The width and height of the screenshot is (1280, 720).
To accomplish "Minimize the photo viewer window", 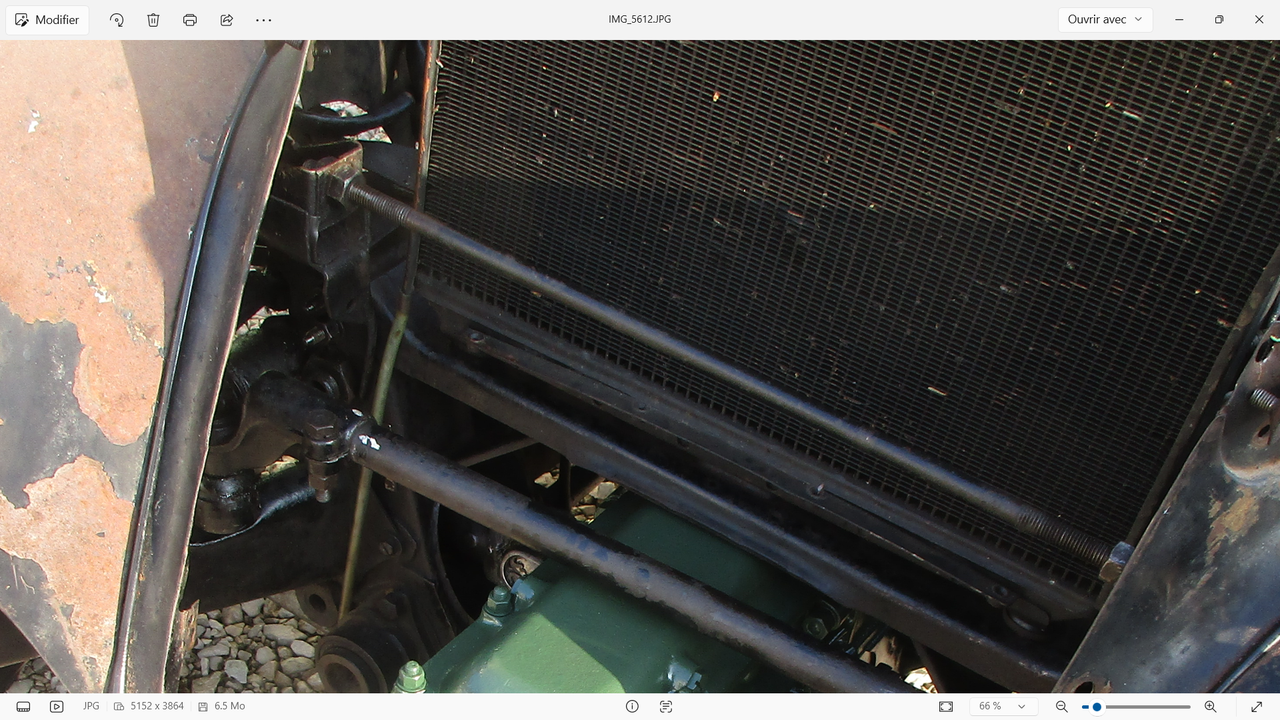I will coord(1180,20).
